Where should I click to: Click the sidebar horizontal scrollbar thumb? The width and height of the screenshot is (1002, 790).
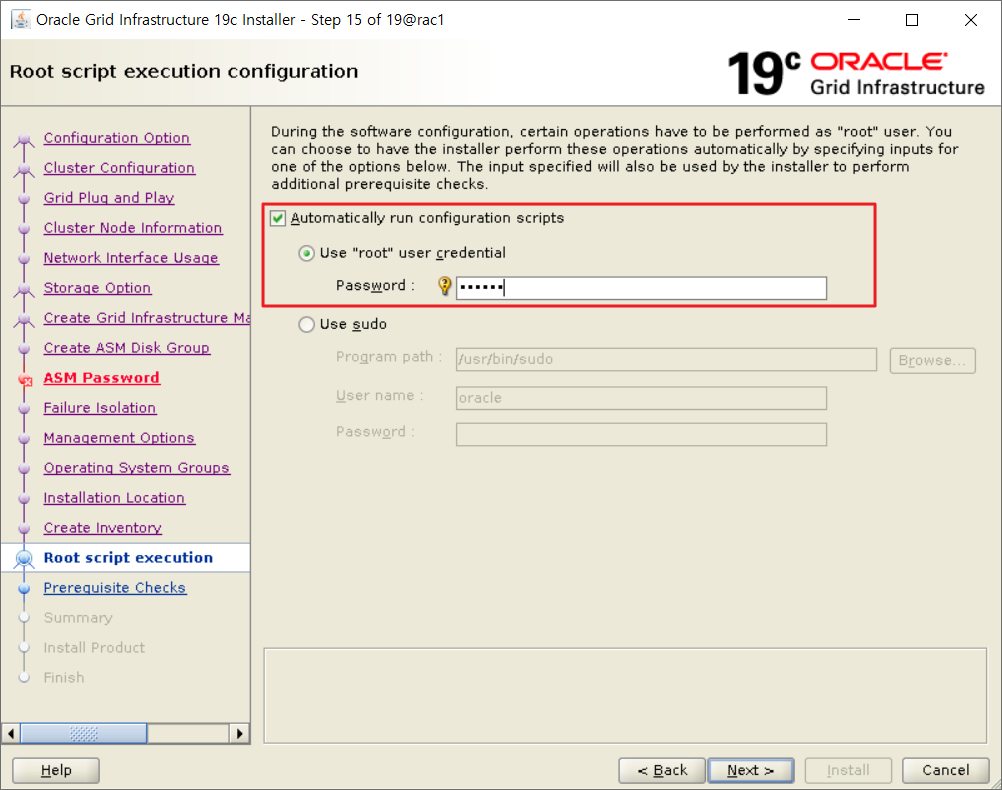[84, 734]
